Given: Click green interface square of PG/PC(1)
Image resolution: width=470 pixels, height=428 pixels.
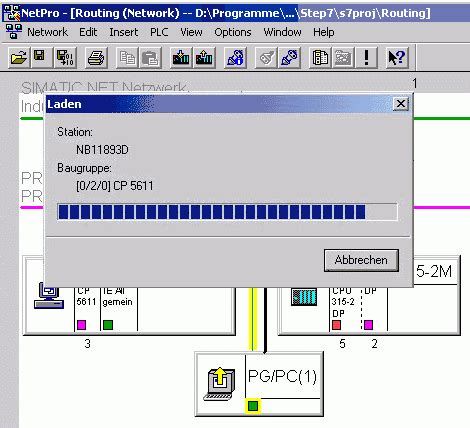Looking at the screenshot, I should click(253, 406).
